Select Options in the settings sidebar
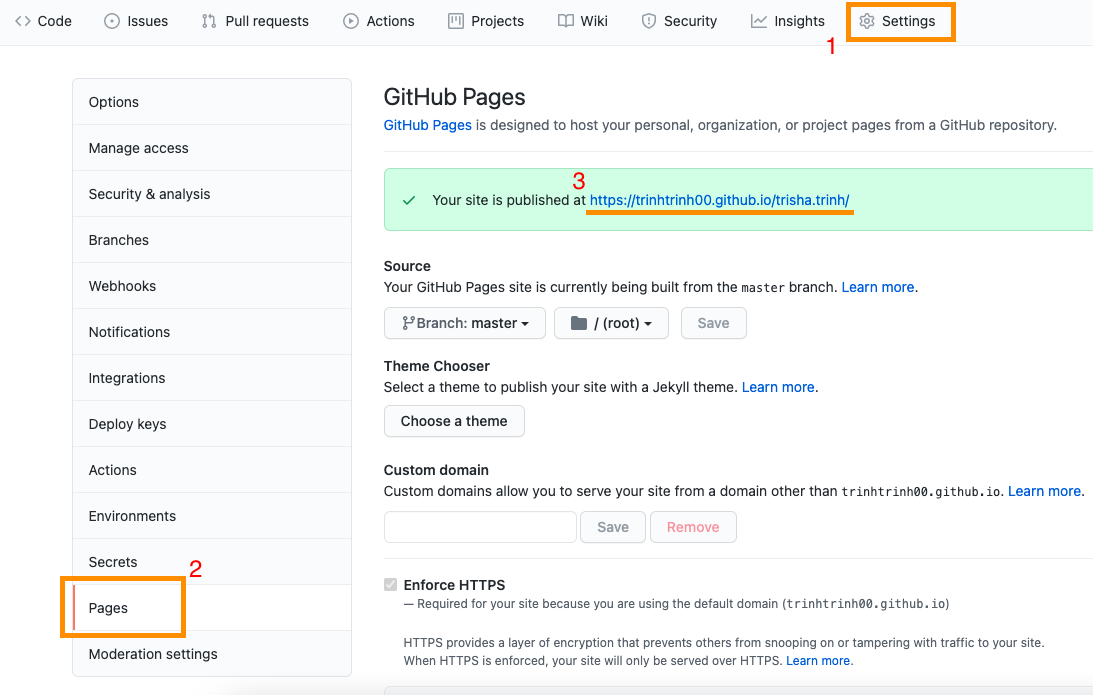Screen dimensions: 1093x695 (x=212, y=102)
